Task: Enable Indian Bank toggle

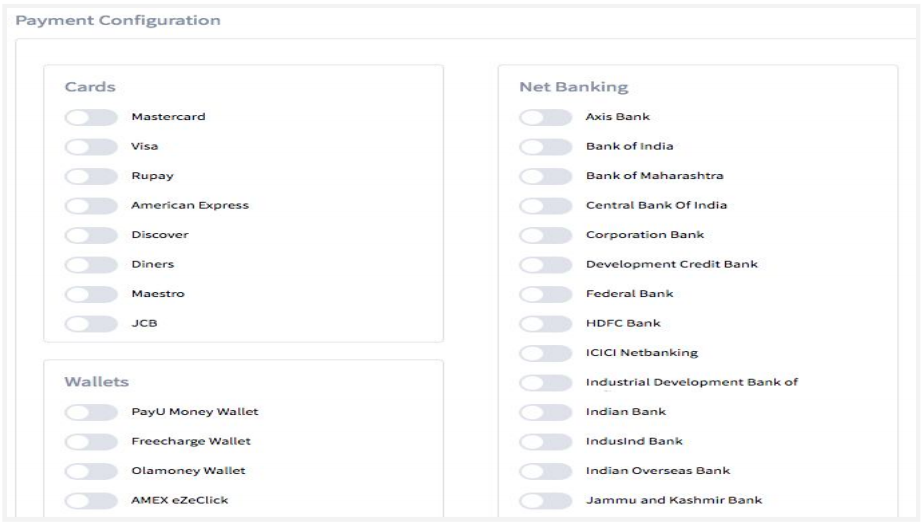Action: tap(545, 413)
